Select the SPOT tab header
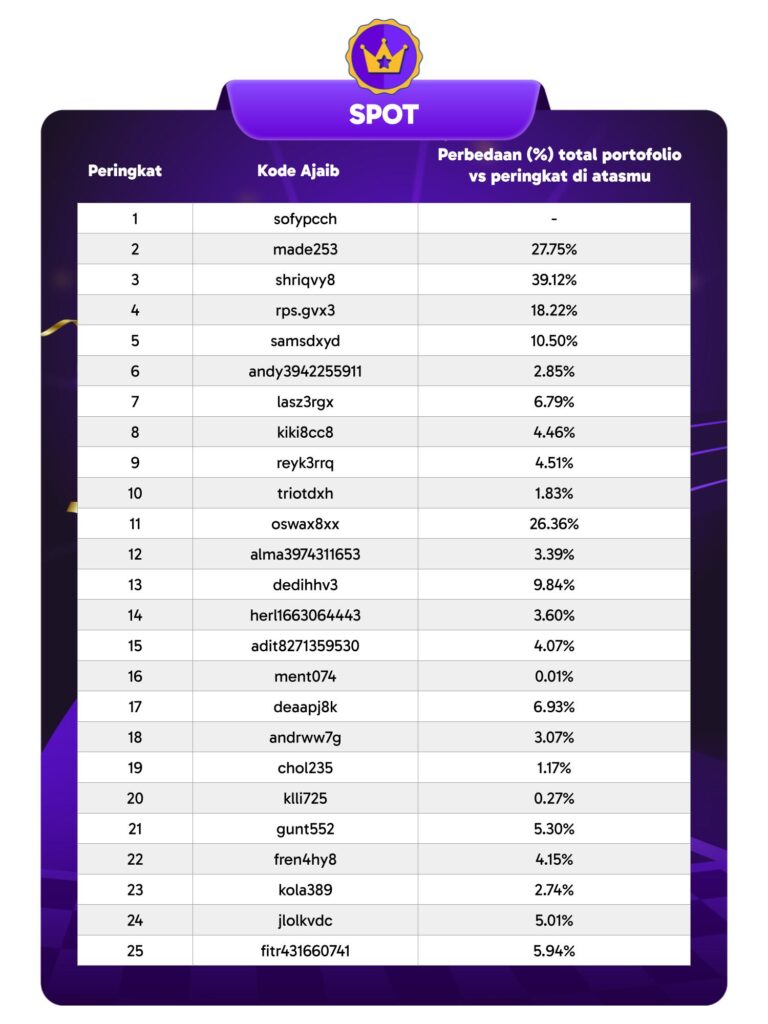The image size is (768, 1024). tap(384, 114)
